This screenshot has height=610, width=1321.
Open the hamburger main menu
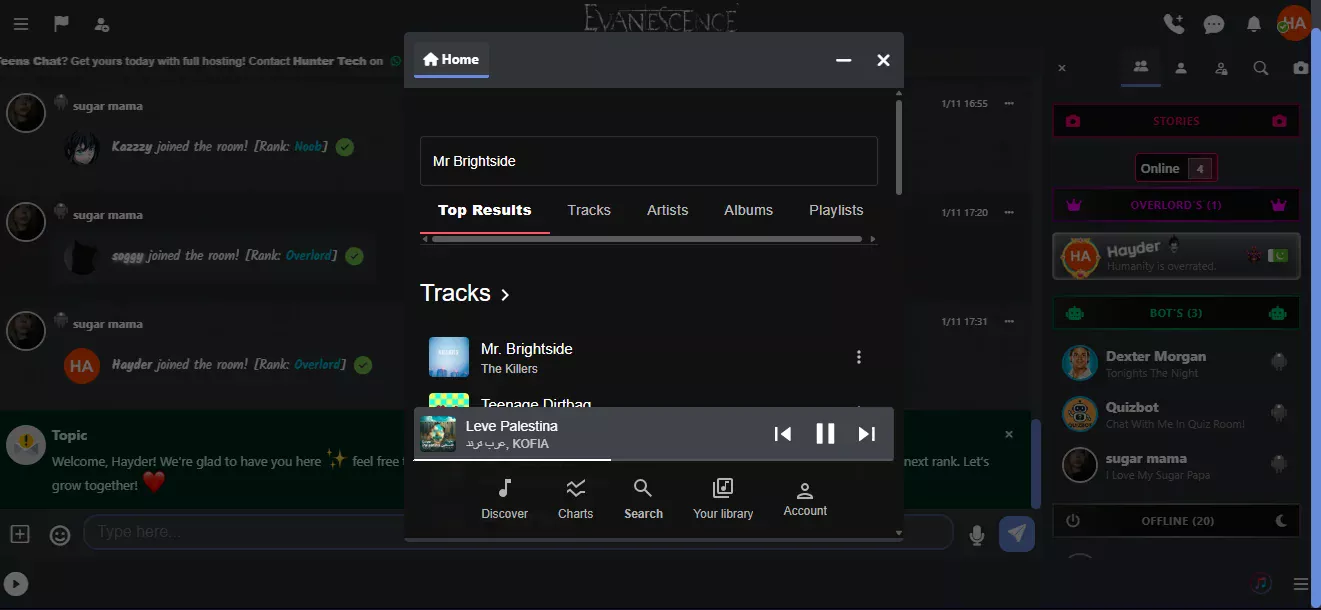[21, 24]
